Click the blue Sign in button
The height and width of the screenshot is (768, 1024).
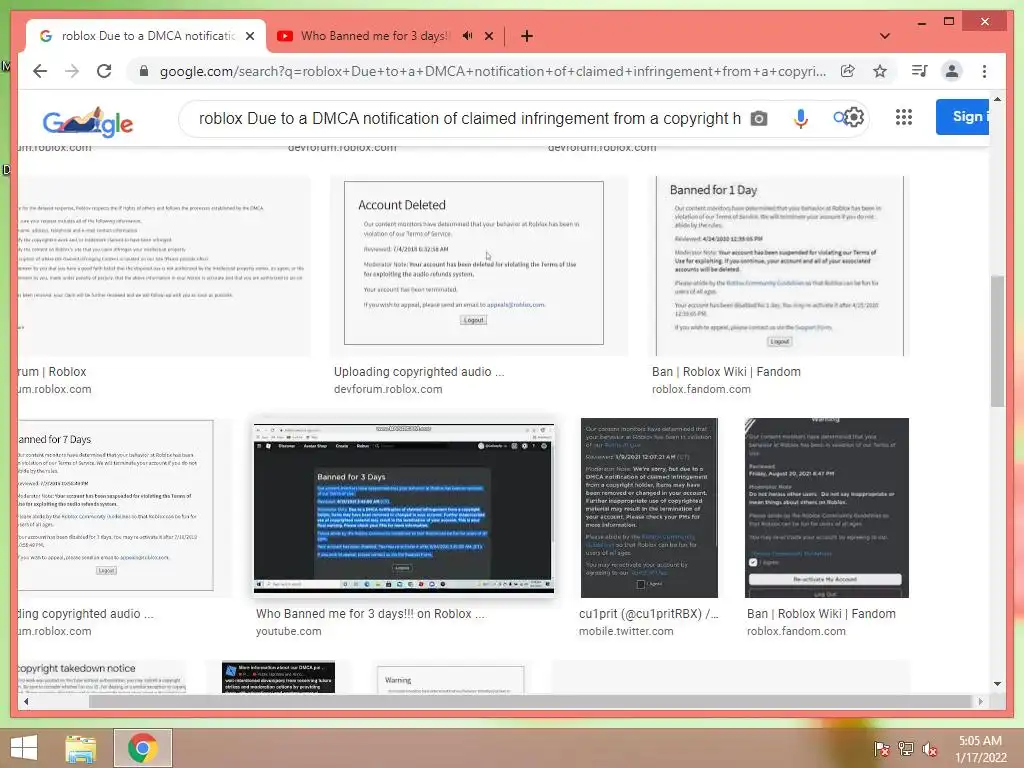point(963,117)
